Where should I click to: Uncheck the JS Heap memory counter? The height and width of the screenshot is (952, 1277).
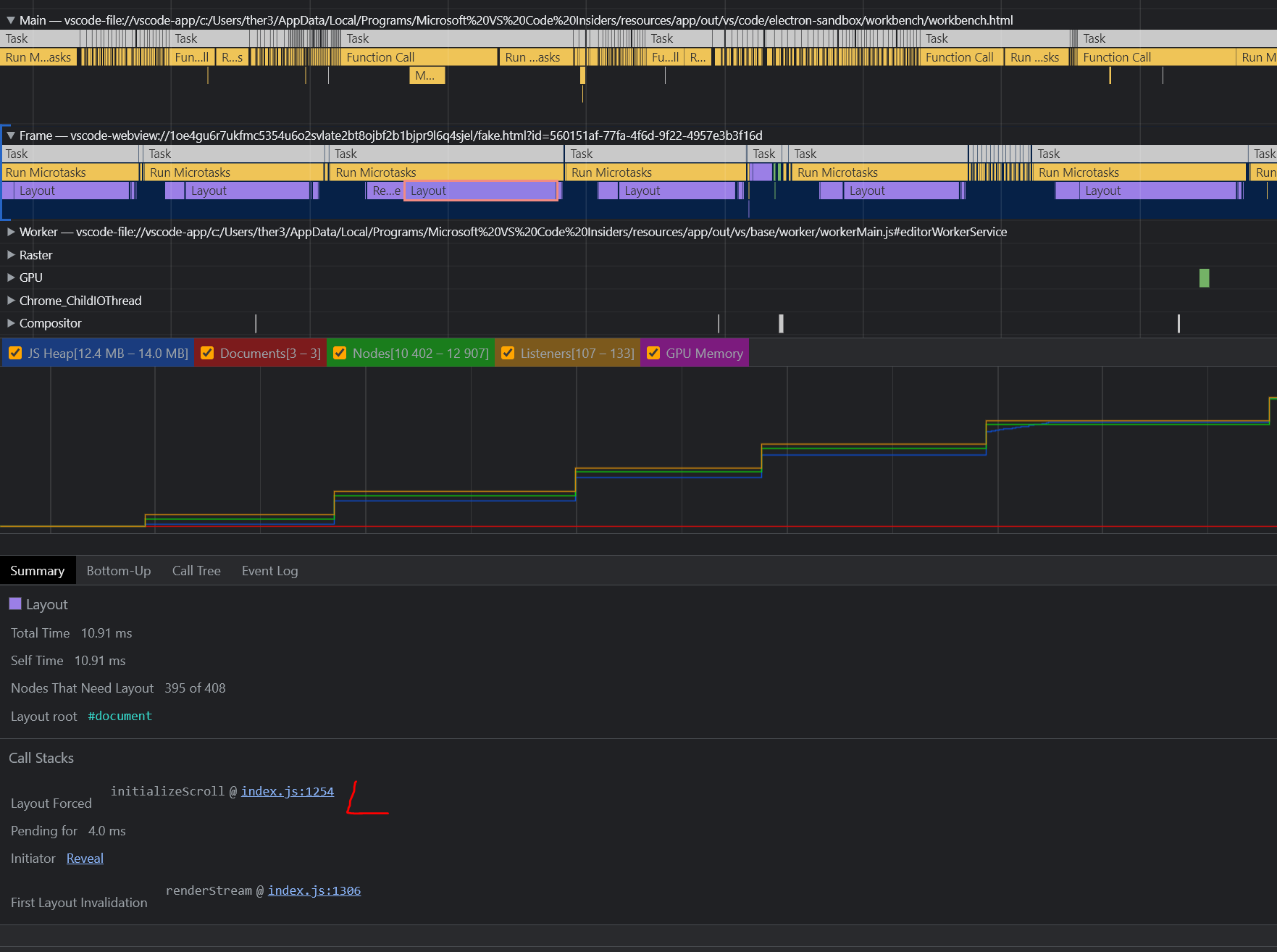(15, 353)
